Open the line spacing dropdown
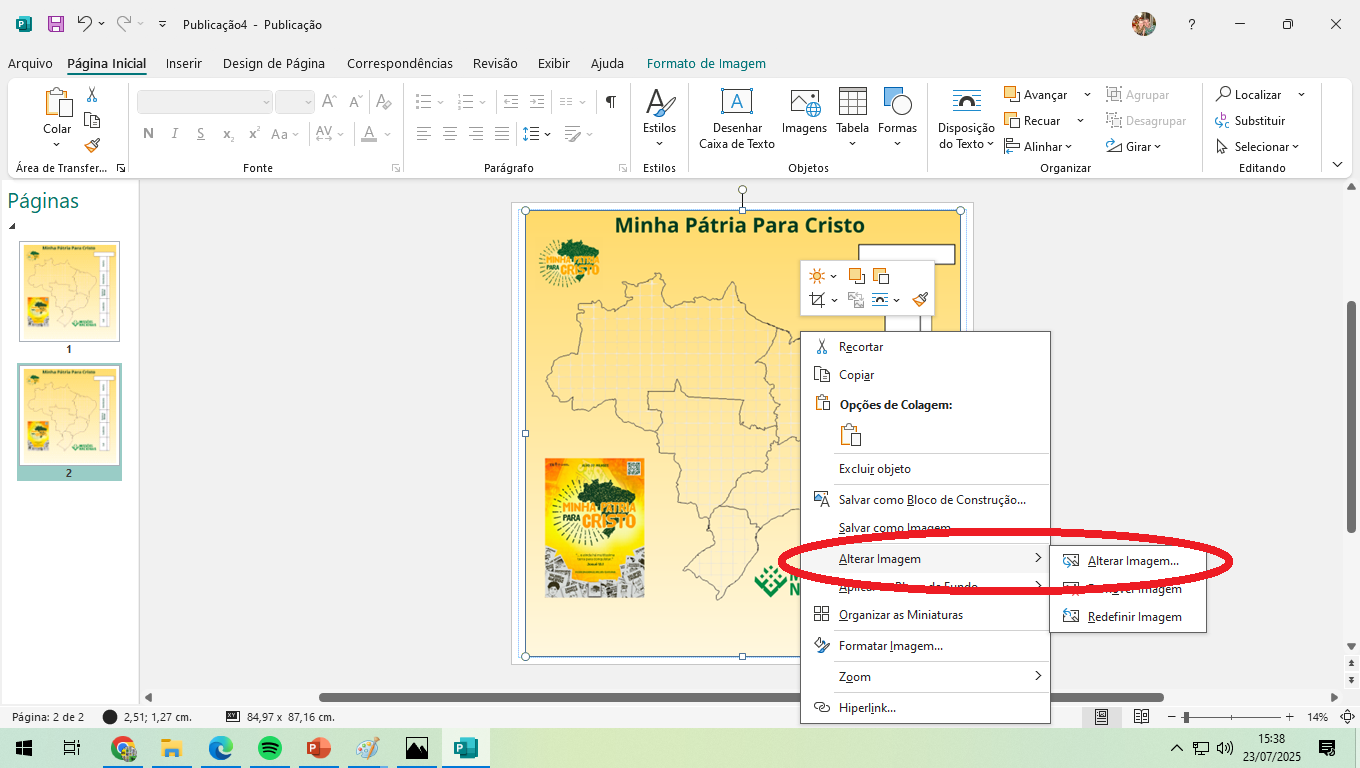Screen dimensions: 1360x768 click(538, 133)
